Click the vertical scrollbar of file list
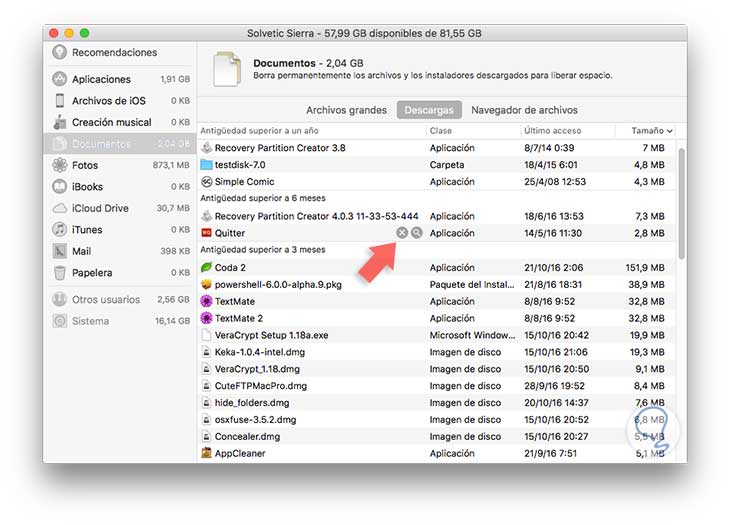This screenshot has height=525, width=730. pyautogui.click(x=682, y=204)
